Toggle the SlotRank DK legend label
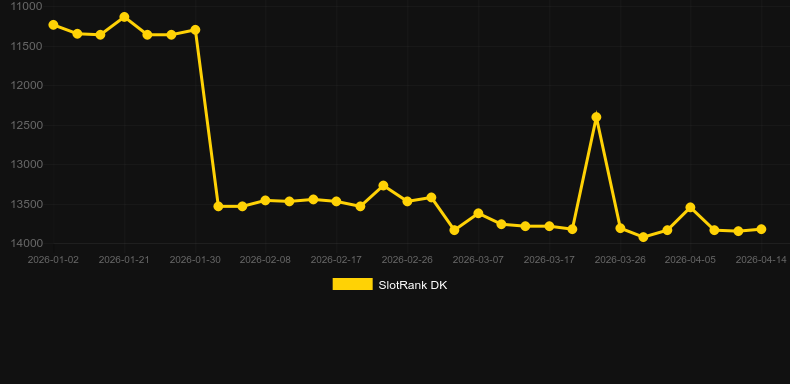790x384 pixels. tap(413, 285)
